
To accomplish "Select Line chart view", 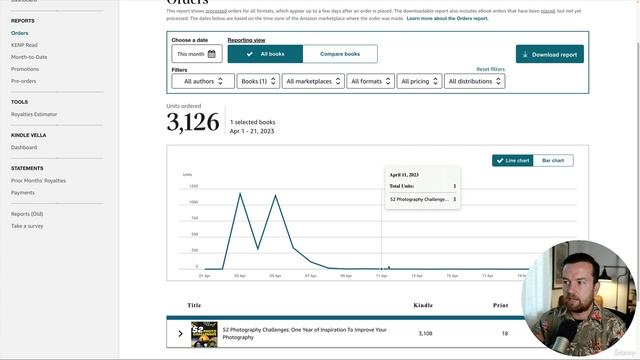I will pyautogui.click(x=513, y=160).
